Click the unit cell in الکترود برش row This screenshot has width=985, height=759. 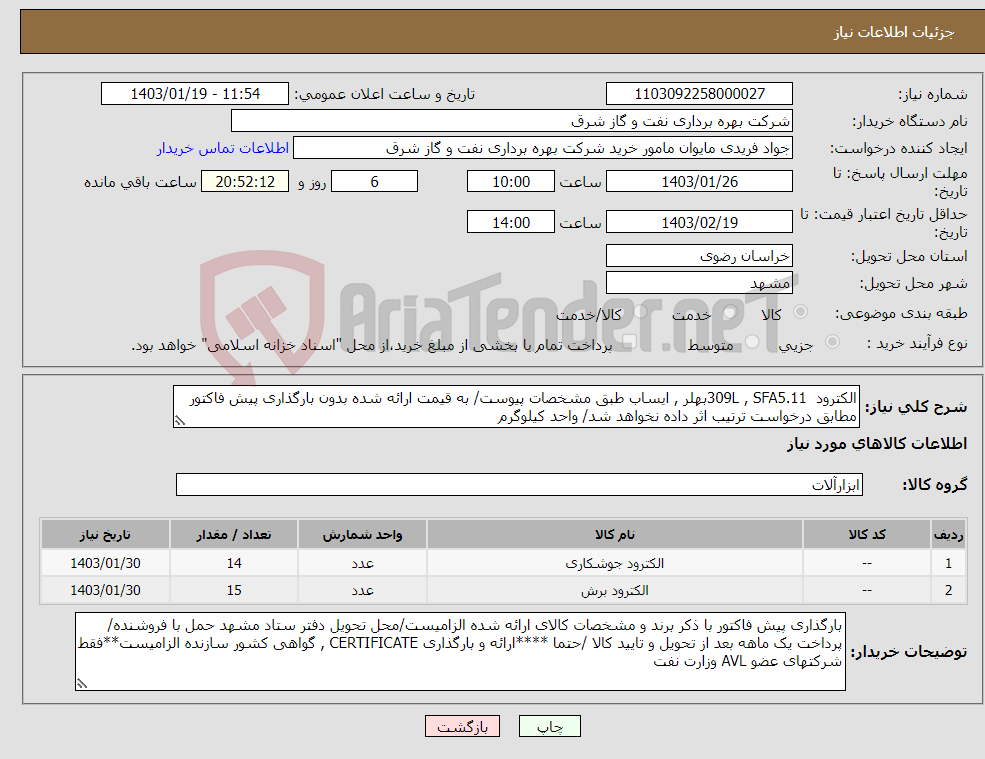coord(362,591)
